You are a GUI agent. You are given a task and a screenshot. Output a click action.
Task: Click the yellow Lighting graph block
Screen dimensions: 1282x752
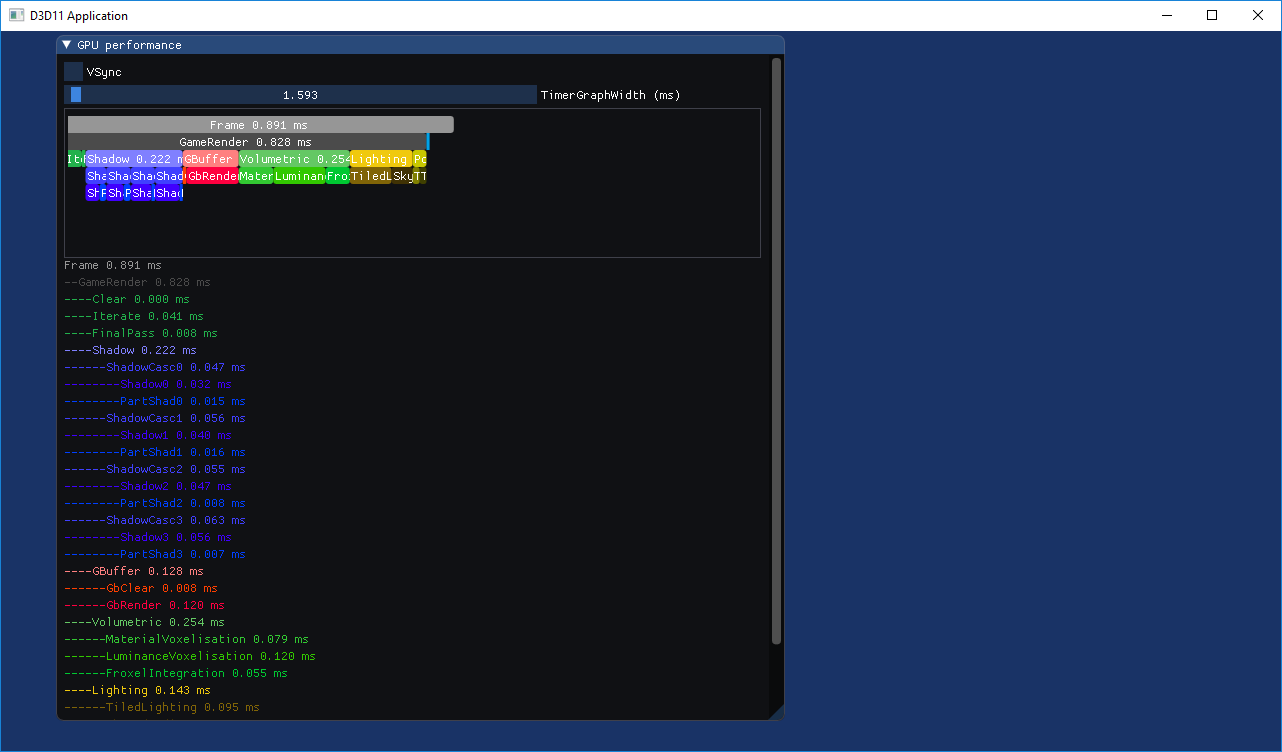point(381,159)
